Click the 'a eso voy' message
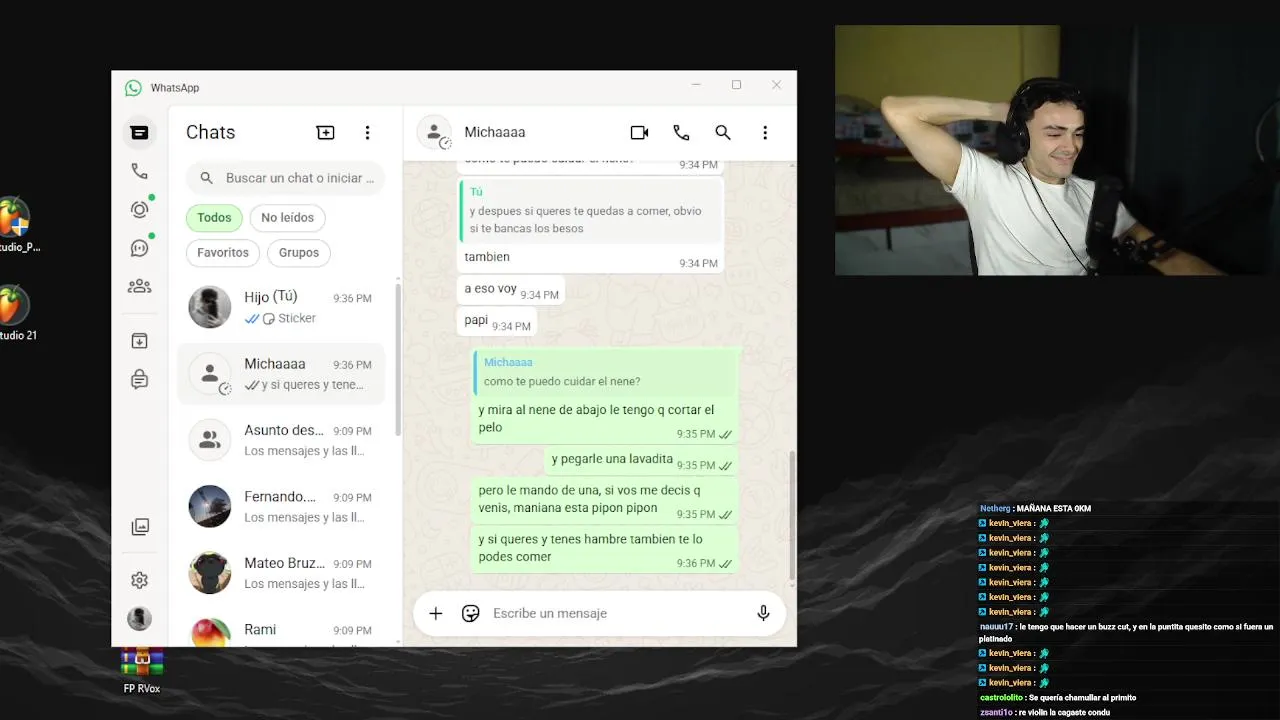 (x=510, y=290)
